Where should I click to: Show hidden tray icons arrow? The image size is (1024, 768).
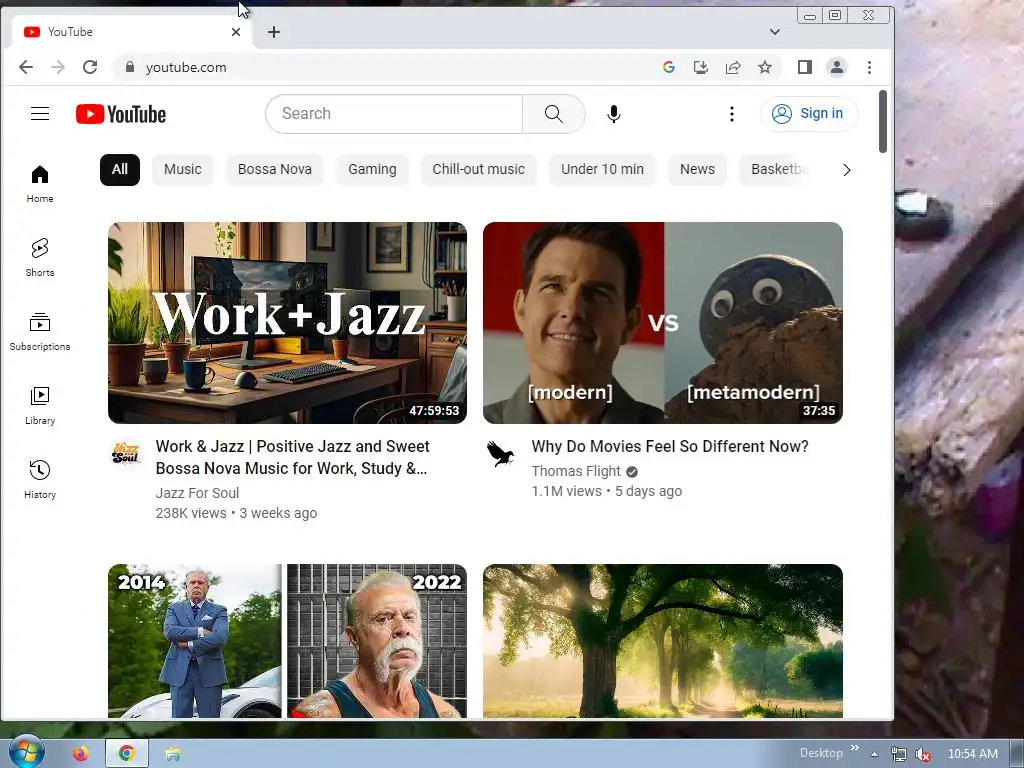tap(874, 754)
